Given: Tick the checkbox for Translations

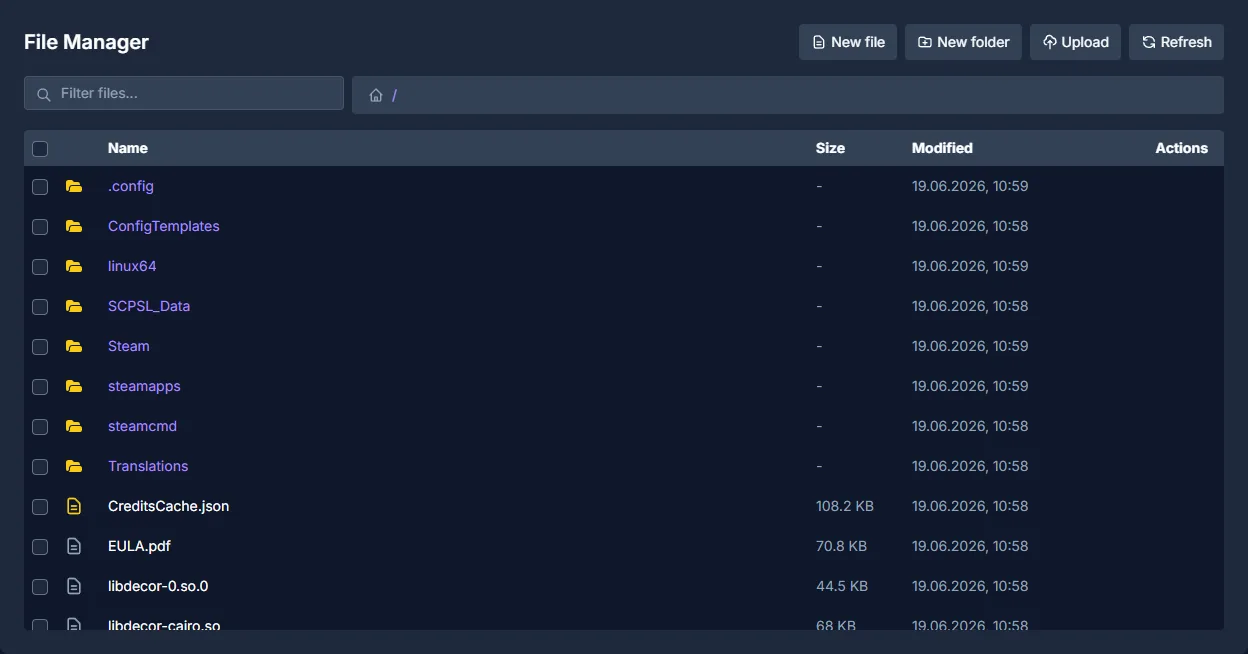Looking at the screenshot, I should 40,467.
